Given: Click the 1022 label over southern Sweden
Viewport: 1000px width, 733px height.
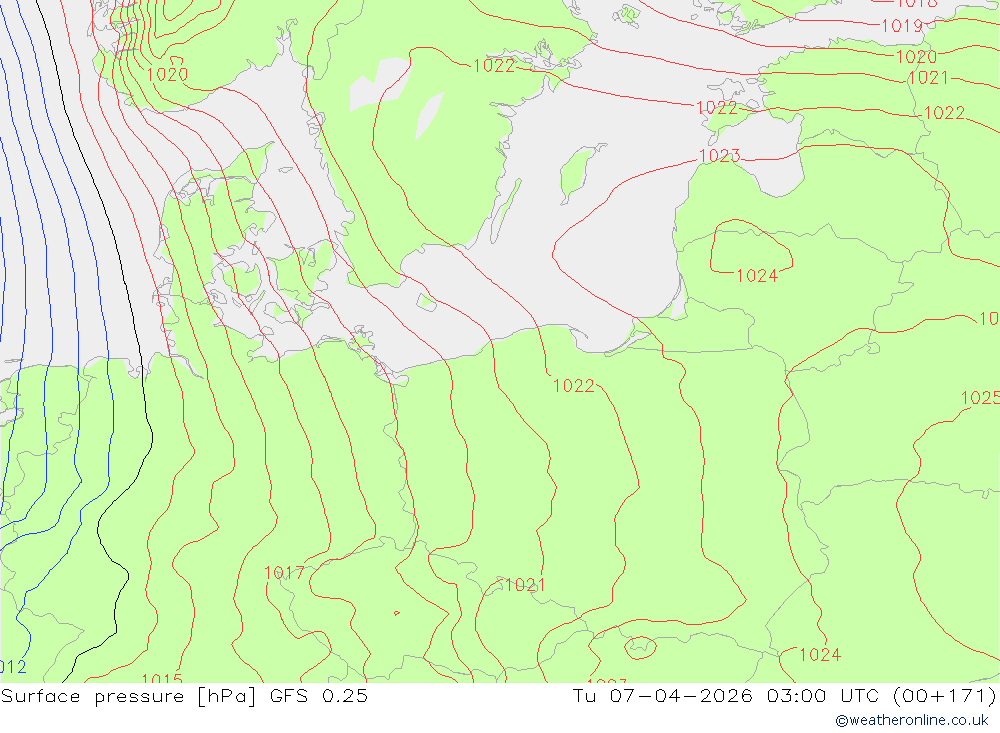Looking at the screenshot, I should (x=494, y=66).
